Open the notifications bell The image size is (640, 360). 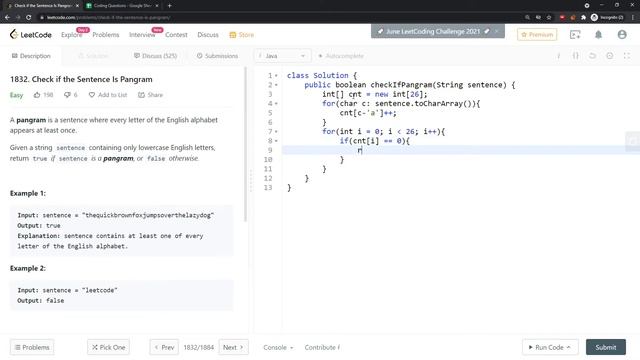598,35
